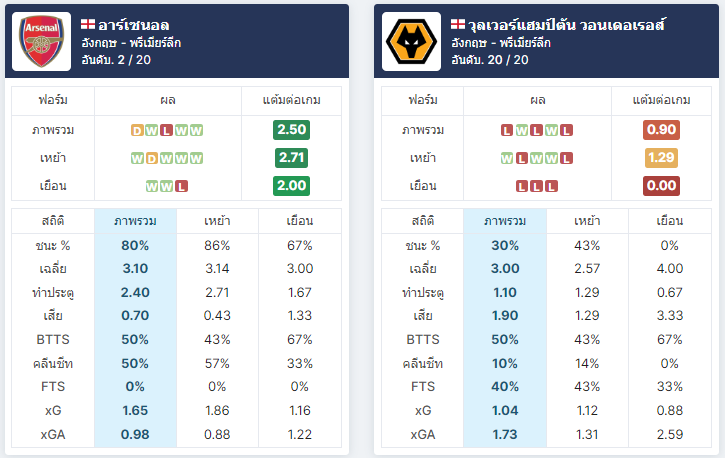Click the Arsenal club crest logo
This screenshot has width=725, height=458.
click(42, 41)
